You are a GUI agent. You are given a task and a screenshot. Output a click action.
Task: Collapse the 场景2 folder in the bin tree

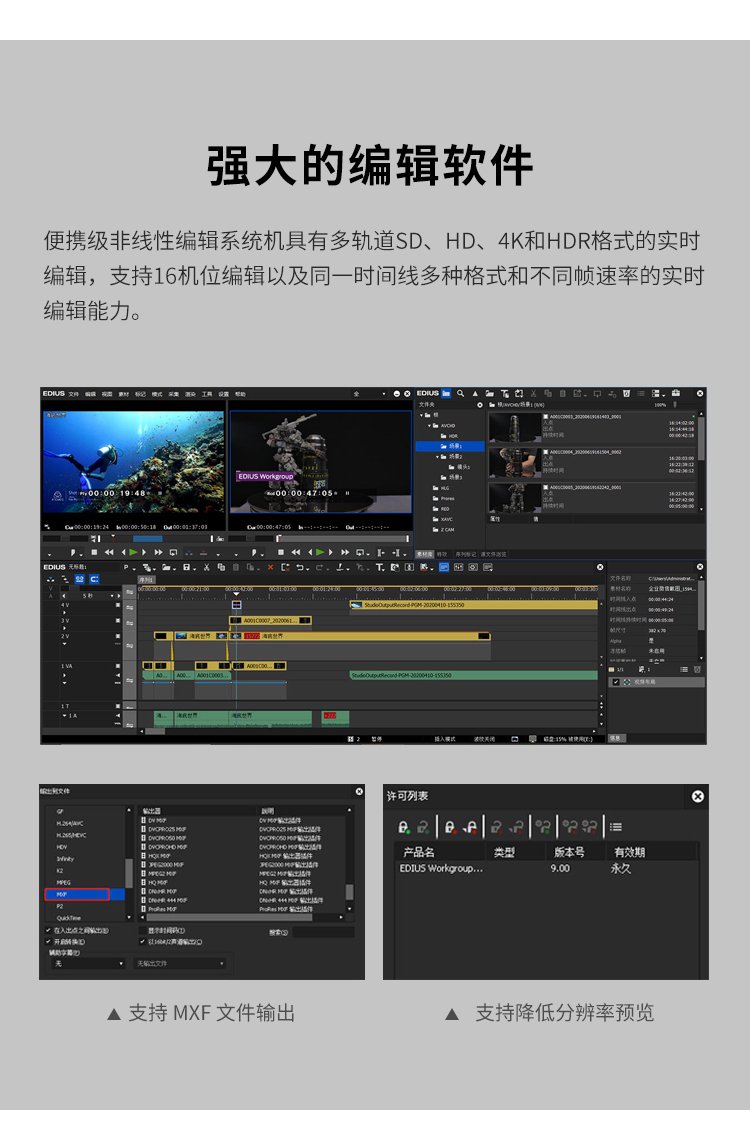438,457
